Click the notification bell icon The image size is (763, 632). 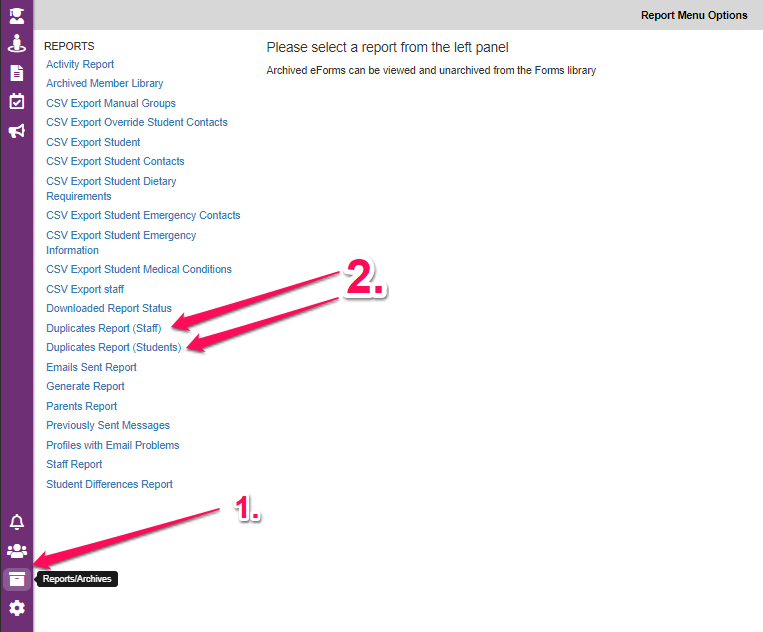pos(16,522)
